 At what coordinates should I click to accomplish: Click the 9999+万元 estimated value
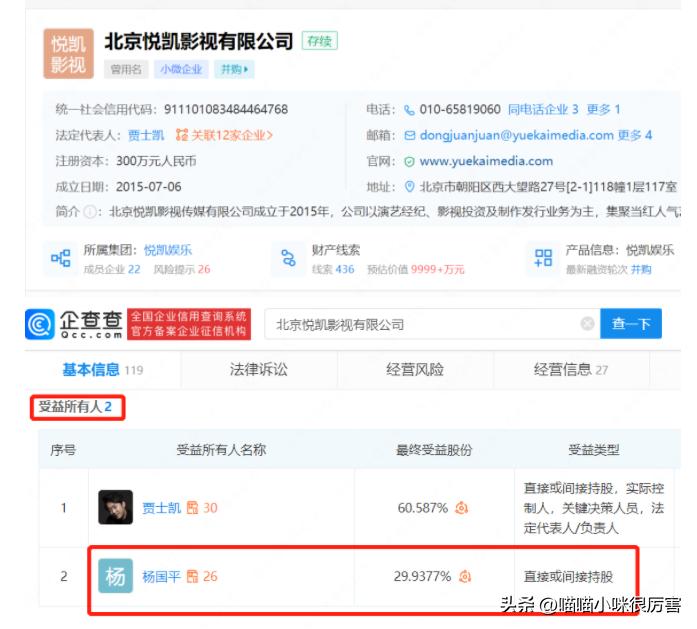[437, 269]
